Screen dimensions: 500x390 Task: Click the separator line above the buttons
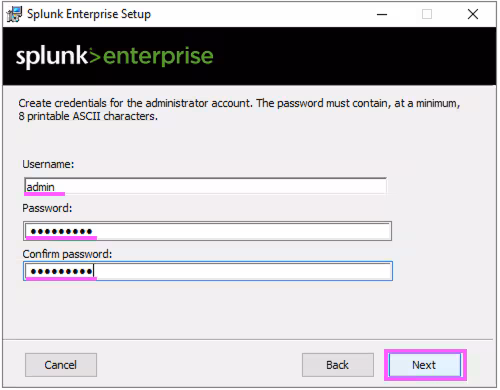click(x=248, y=340)
